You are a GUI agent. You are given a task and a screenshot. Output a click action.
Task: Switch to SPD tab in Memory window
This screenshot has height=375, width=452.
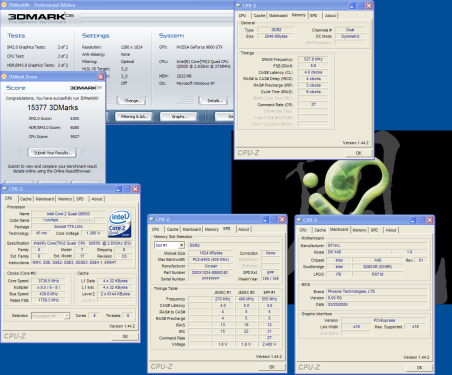coord(314,15)
